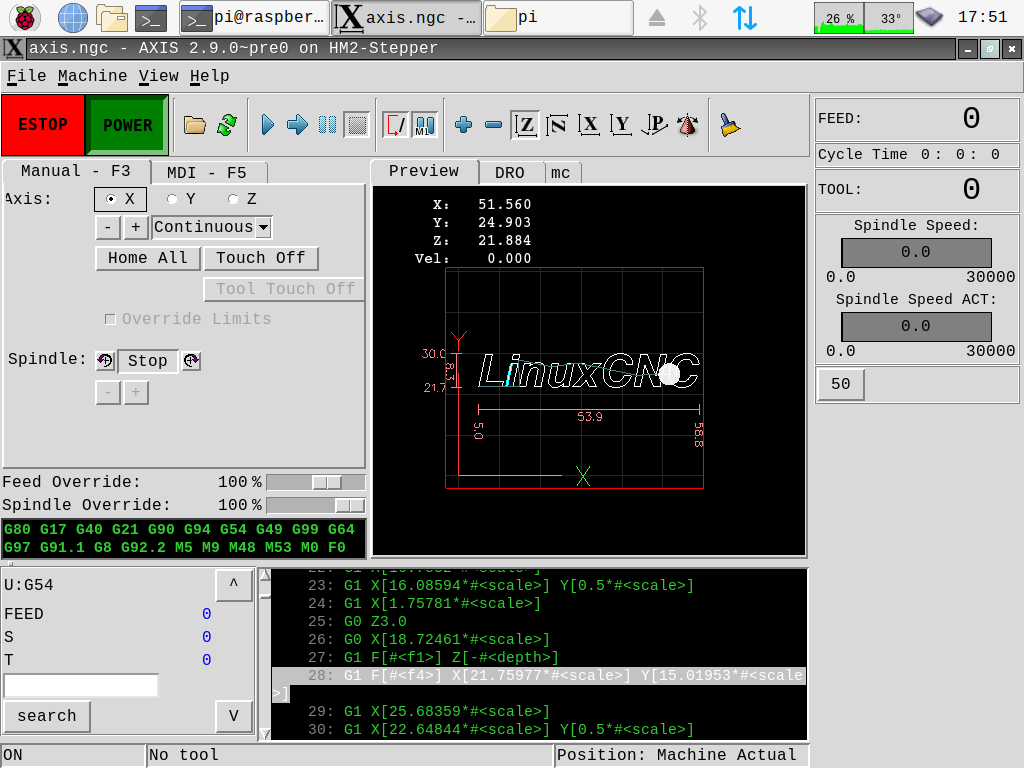The image size is (1024, 768).
Task: Toggle rotate/pan cone tool icon
Action: pyautogui.click(x=688, y=125)
